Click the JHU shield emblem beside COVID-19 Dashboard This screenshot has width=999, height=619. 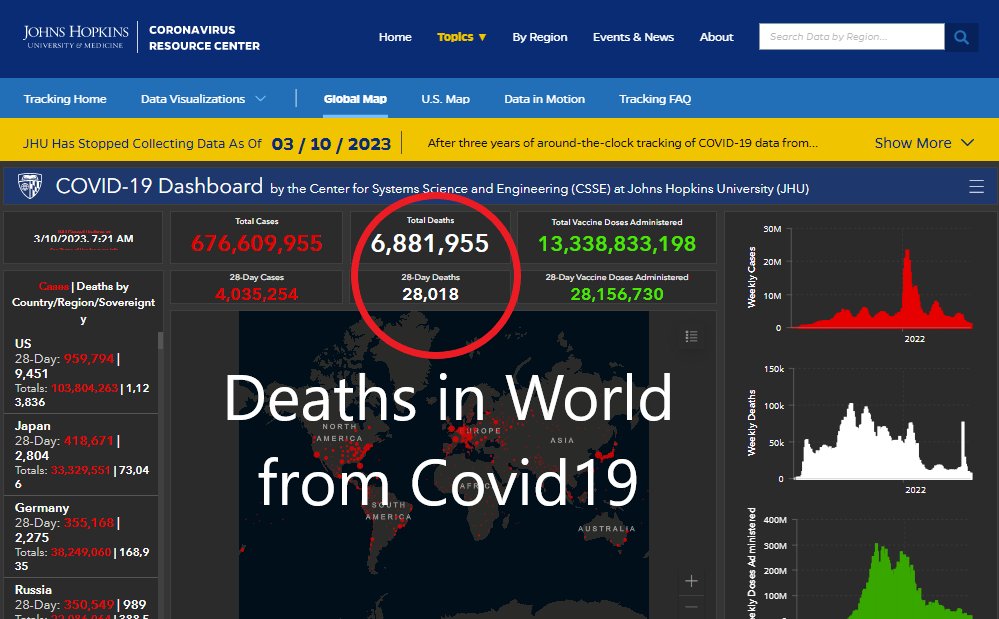coord(30,185)
